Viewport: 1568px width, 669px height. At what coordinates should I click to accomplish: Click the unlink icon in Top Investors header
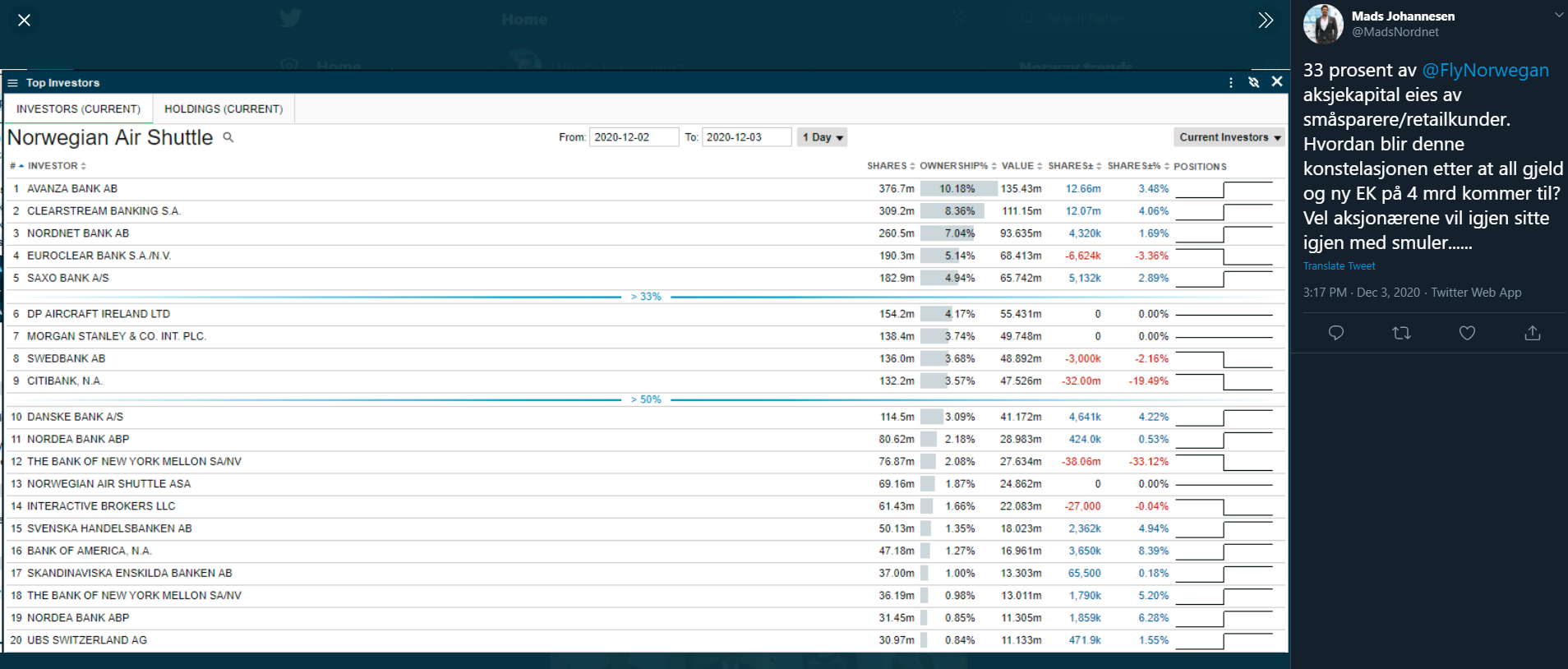click(1253, 82)
